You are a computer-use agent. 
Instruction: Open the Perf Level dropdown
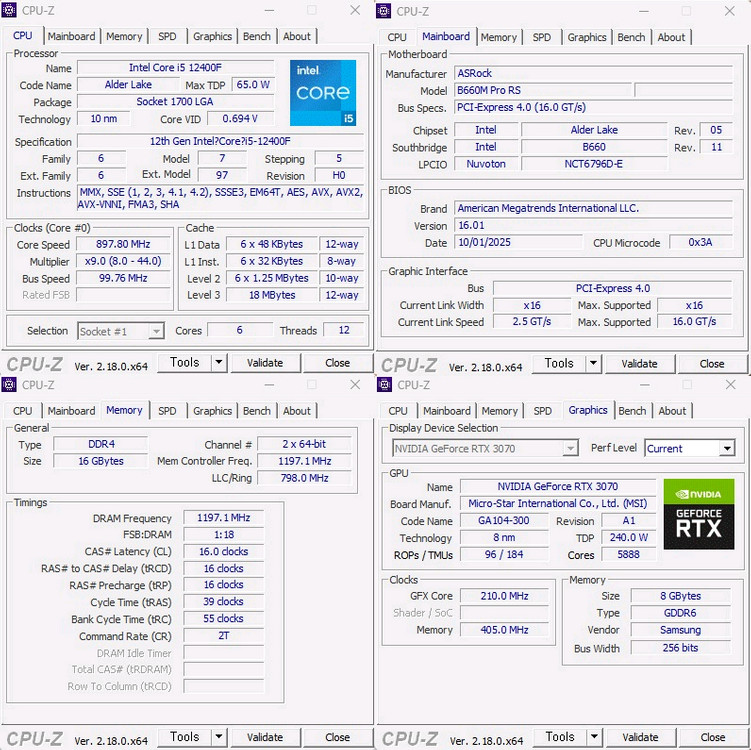727,449
